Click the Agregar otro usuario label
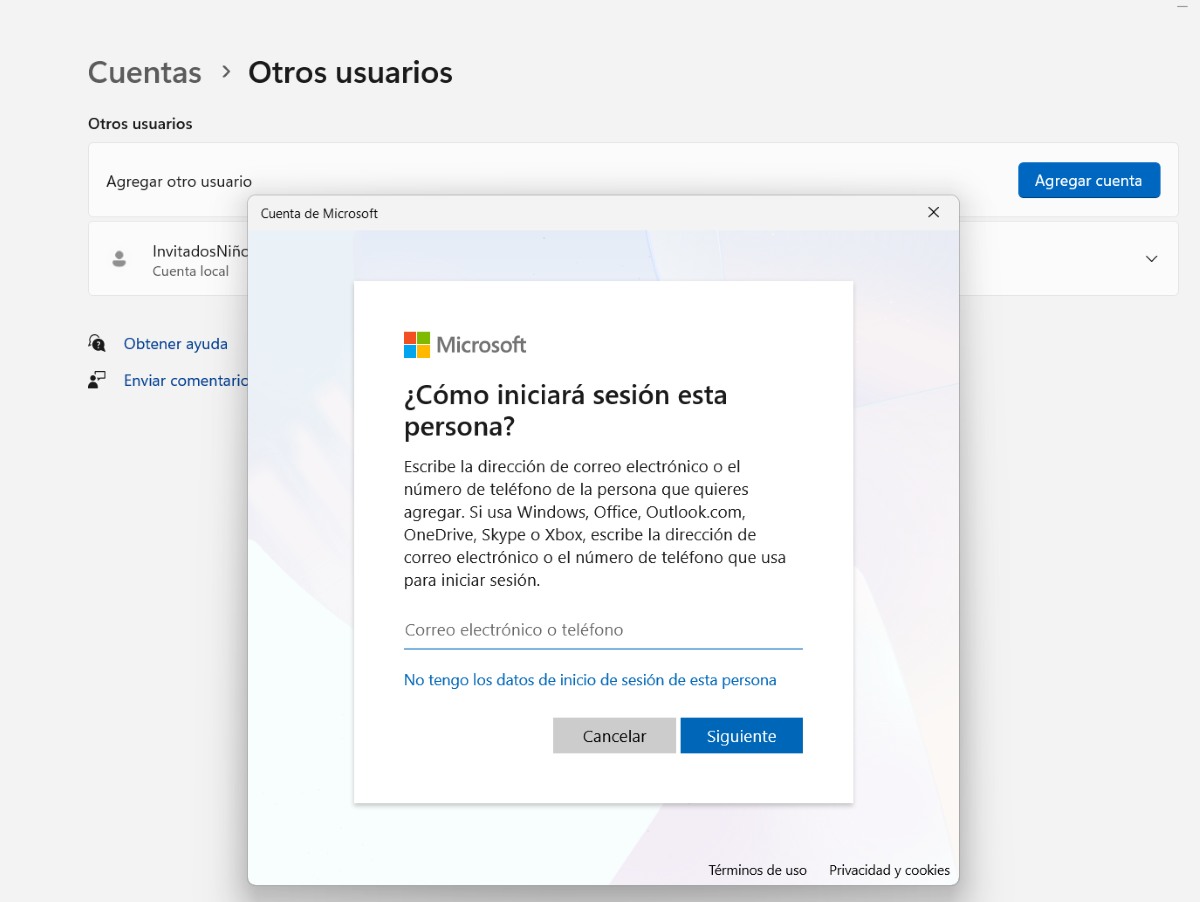This screenshot has height=902, width=1200. click(x=179, y=182)
